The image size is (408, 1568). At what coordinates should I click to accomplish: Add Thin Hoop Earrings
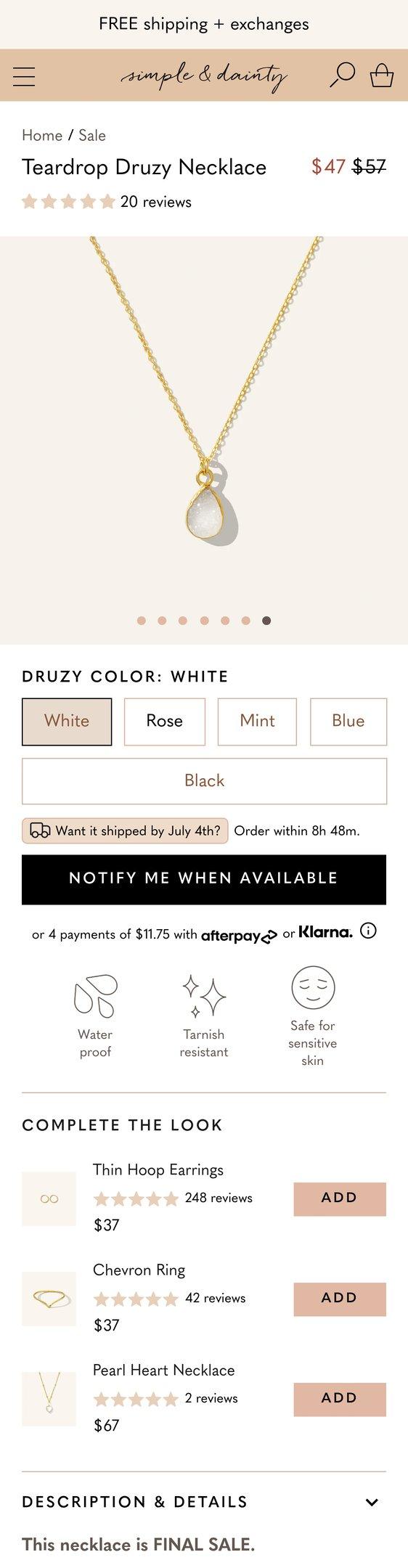[340, 1199]
